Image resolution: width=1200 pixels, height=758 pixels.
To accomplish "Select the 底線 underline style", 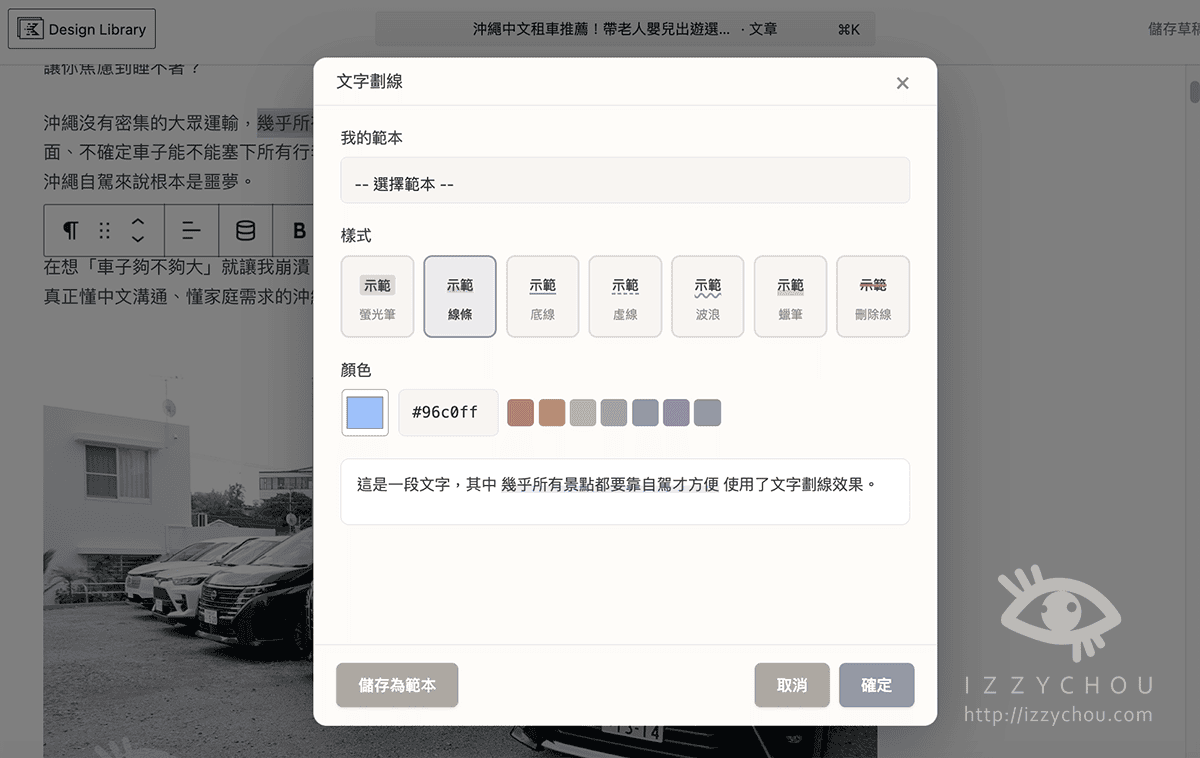I will tap(542, 297).
